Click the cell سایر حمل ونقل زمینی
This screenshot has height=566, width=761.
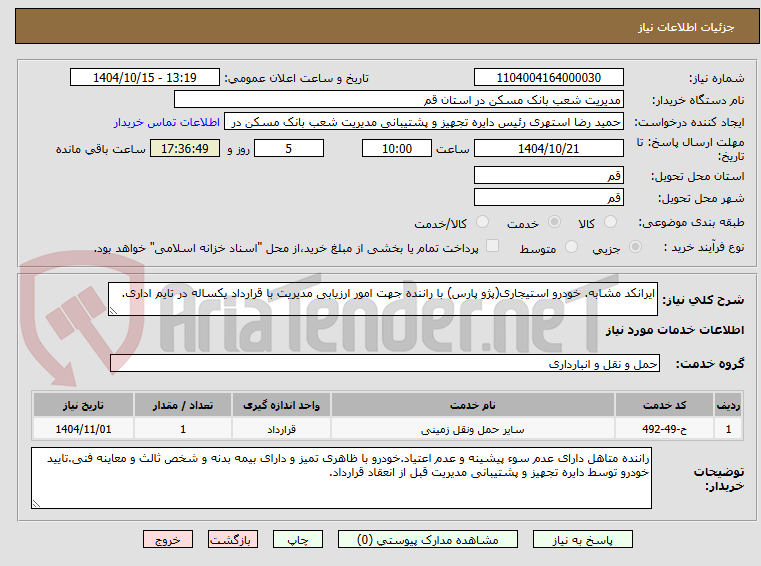473,429
